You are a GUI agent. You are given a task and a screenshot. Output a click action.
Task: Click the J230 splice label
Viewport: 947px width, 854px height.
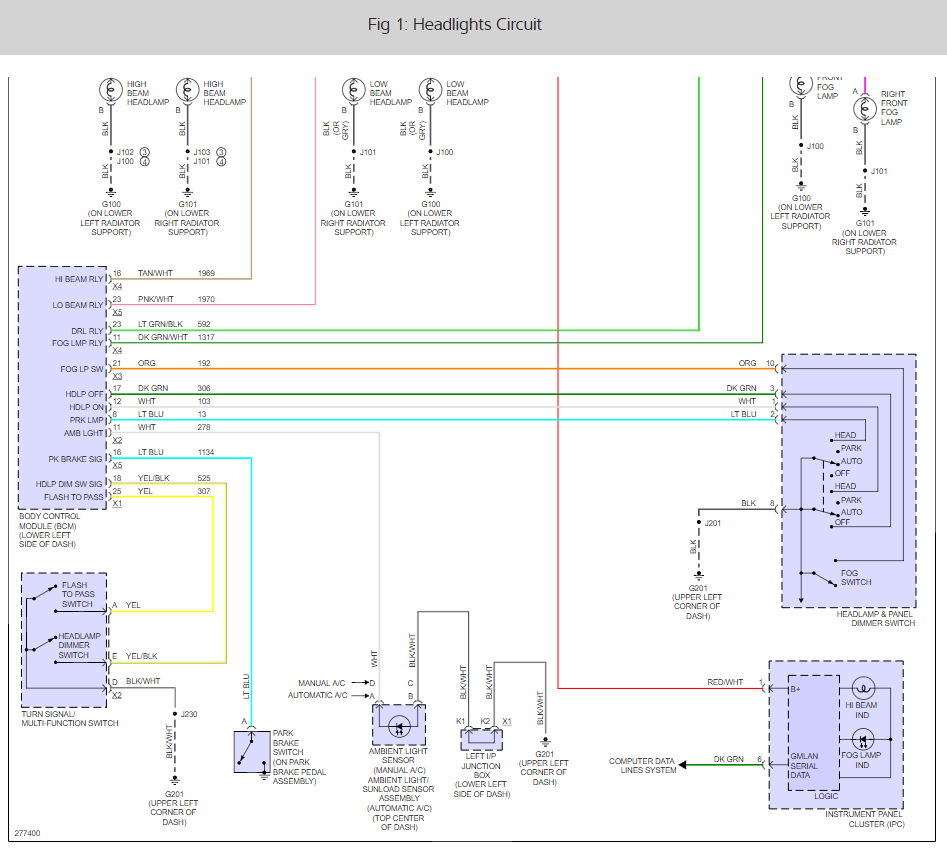point(189,714)
